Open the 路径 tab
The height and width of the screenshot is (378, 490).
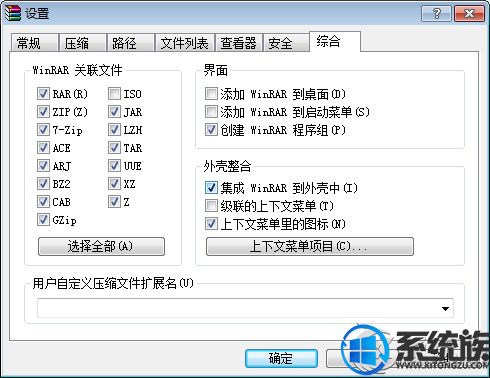(130, 43)
